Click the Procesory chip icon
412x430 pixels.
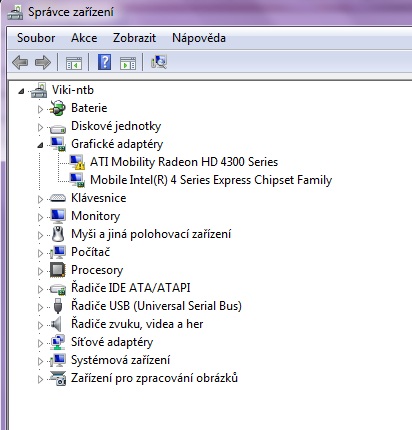pyautogui.click(x=58, y=270)
